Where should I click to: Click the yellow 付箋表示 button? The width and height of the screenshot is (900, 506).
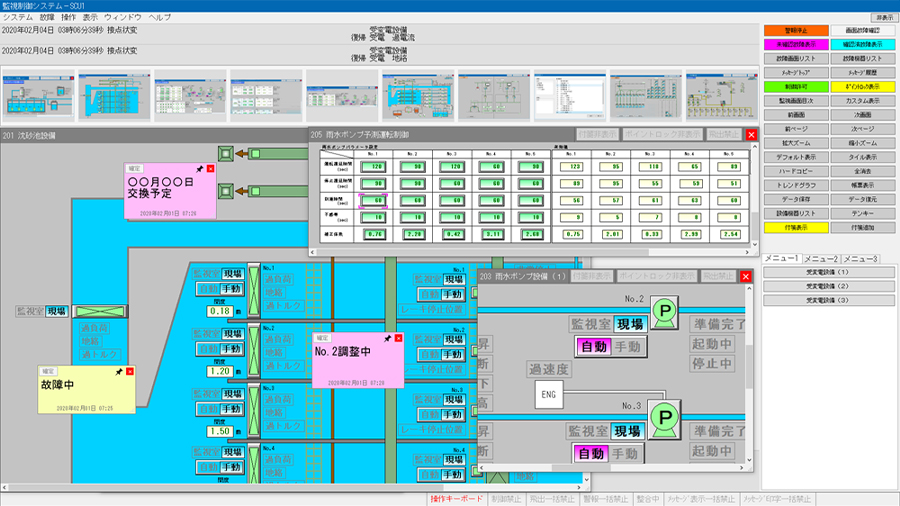click(796, 228)
